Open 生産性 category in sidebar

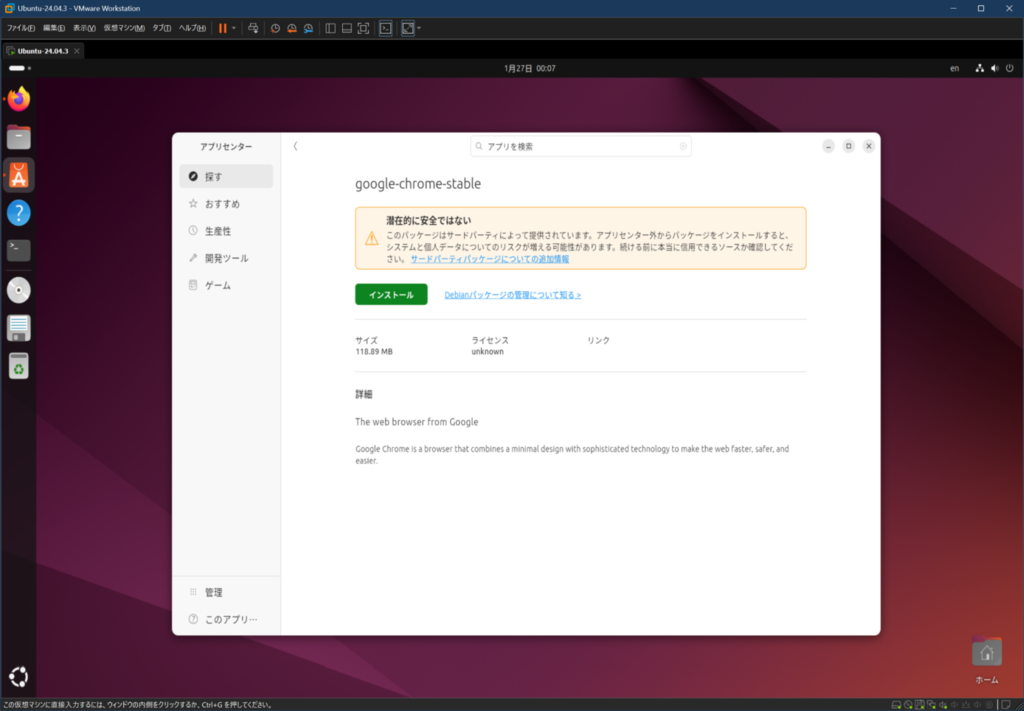tap(226, 231)
